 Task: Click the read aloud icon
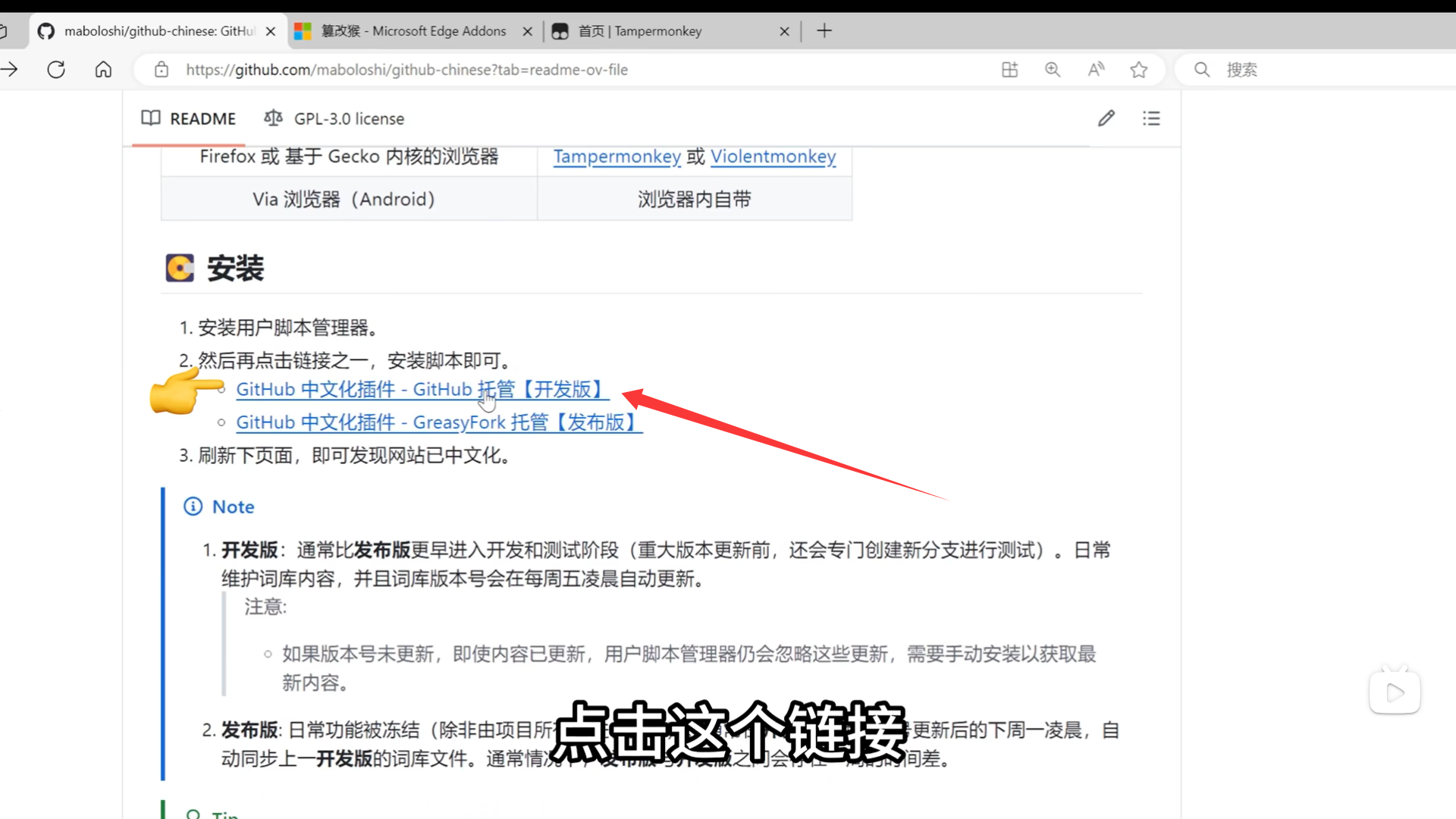coord(1096,70)
